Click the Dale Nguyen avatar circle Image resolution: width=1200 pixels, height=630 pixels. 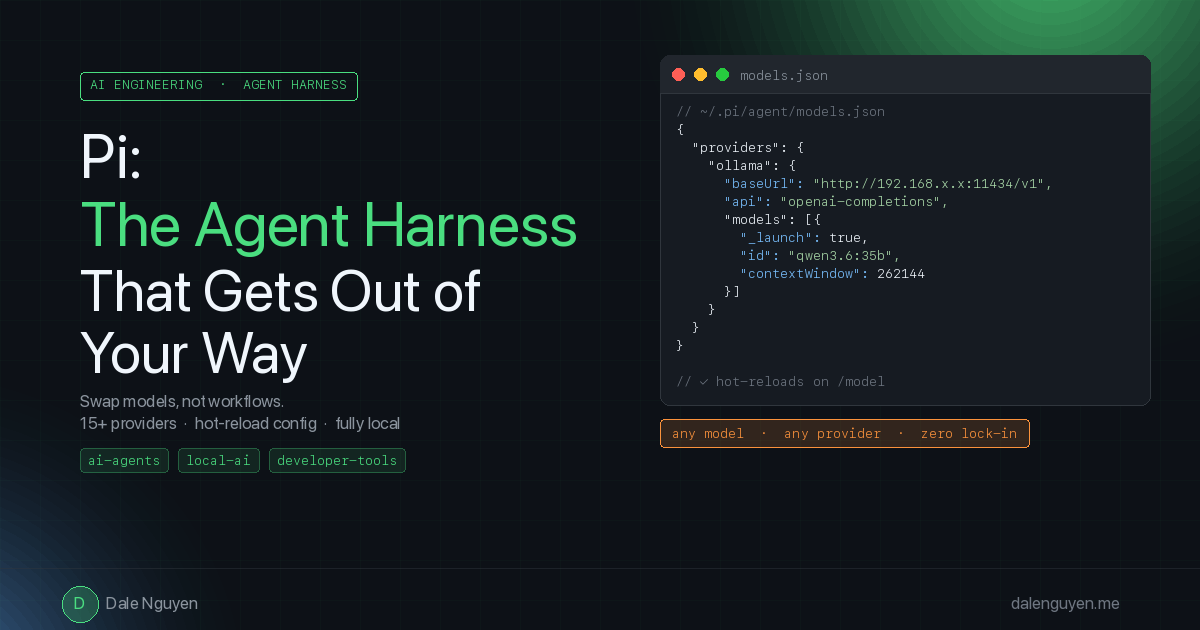click(80, 604)
